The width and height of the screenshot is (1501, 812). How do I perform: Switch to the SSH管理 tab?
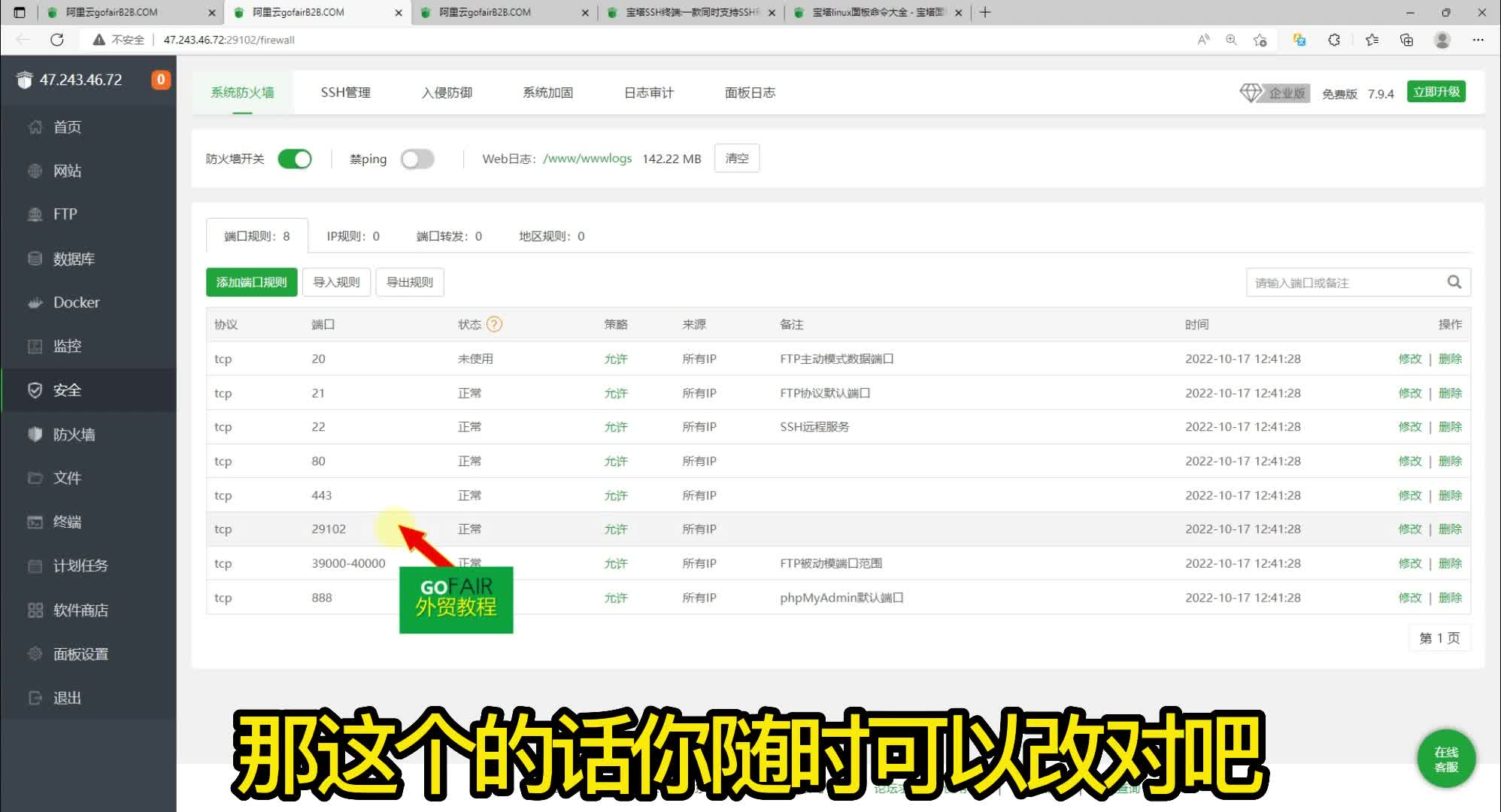coord(346,92)
